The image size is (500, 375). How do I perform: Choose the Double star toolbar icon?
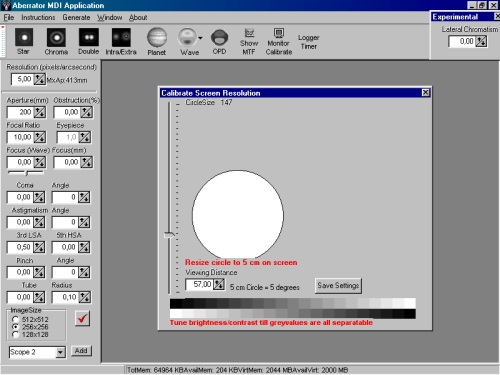88,41
